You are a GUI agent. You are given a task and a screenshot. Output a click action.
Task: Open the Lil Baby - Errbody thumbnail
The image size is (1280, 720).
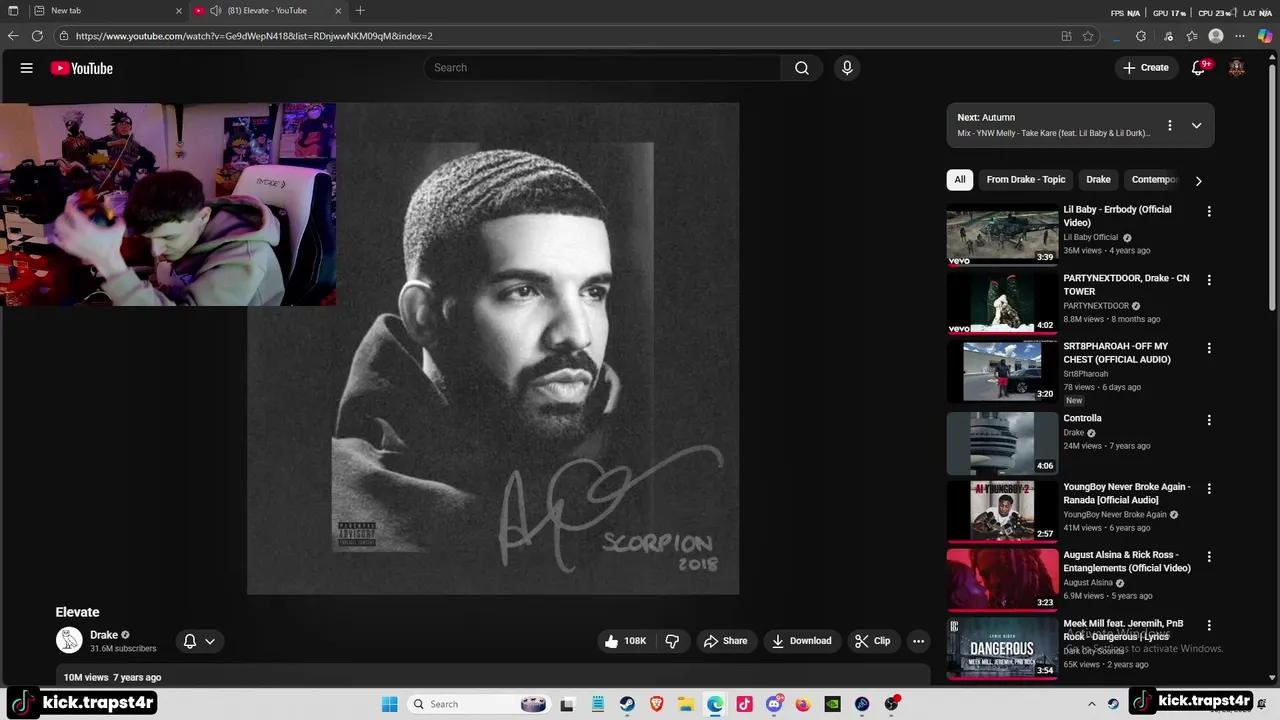(x=1002, y=235)
